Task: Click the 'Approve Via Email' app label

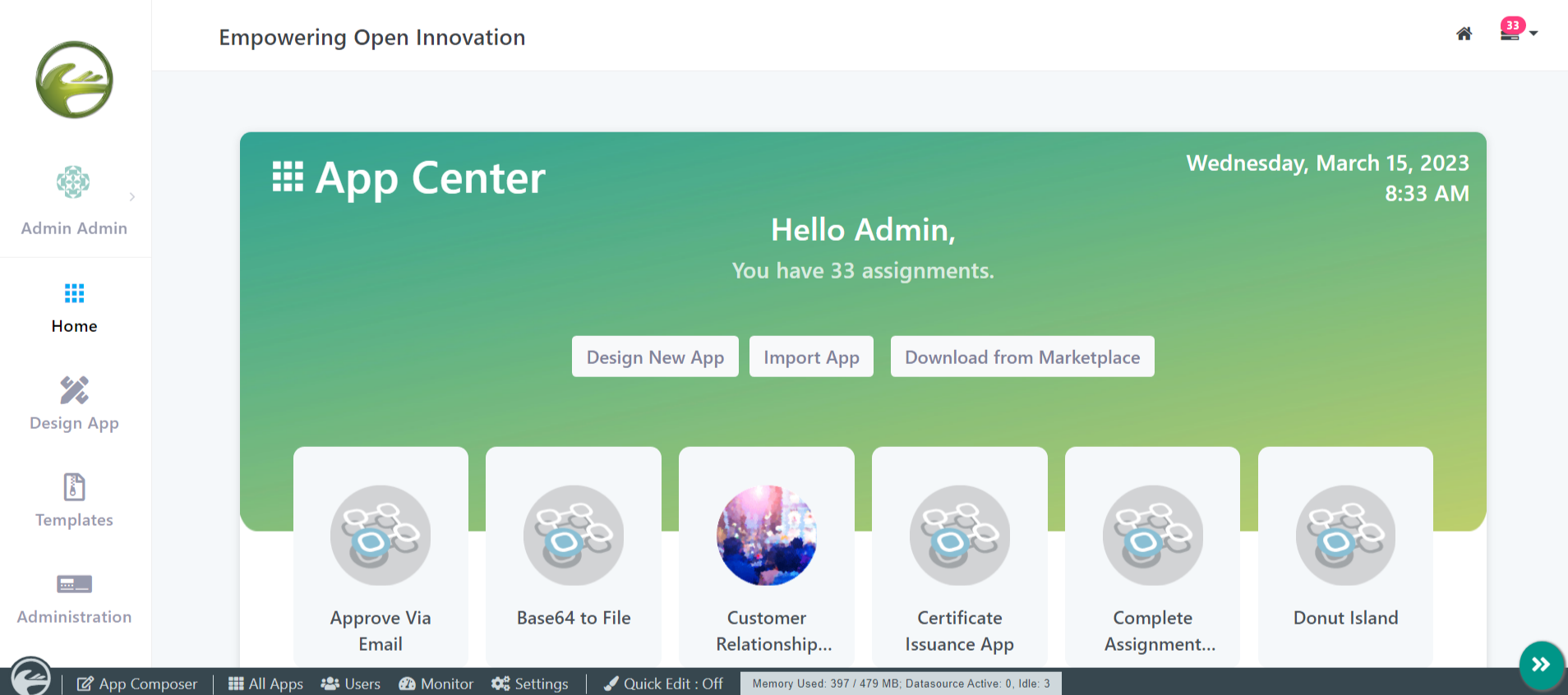Action: coord(380,631)
